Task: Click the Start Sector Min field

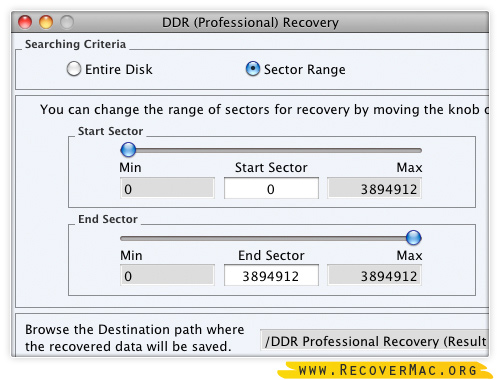Action: point(167,188)
